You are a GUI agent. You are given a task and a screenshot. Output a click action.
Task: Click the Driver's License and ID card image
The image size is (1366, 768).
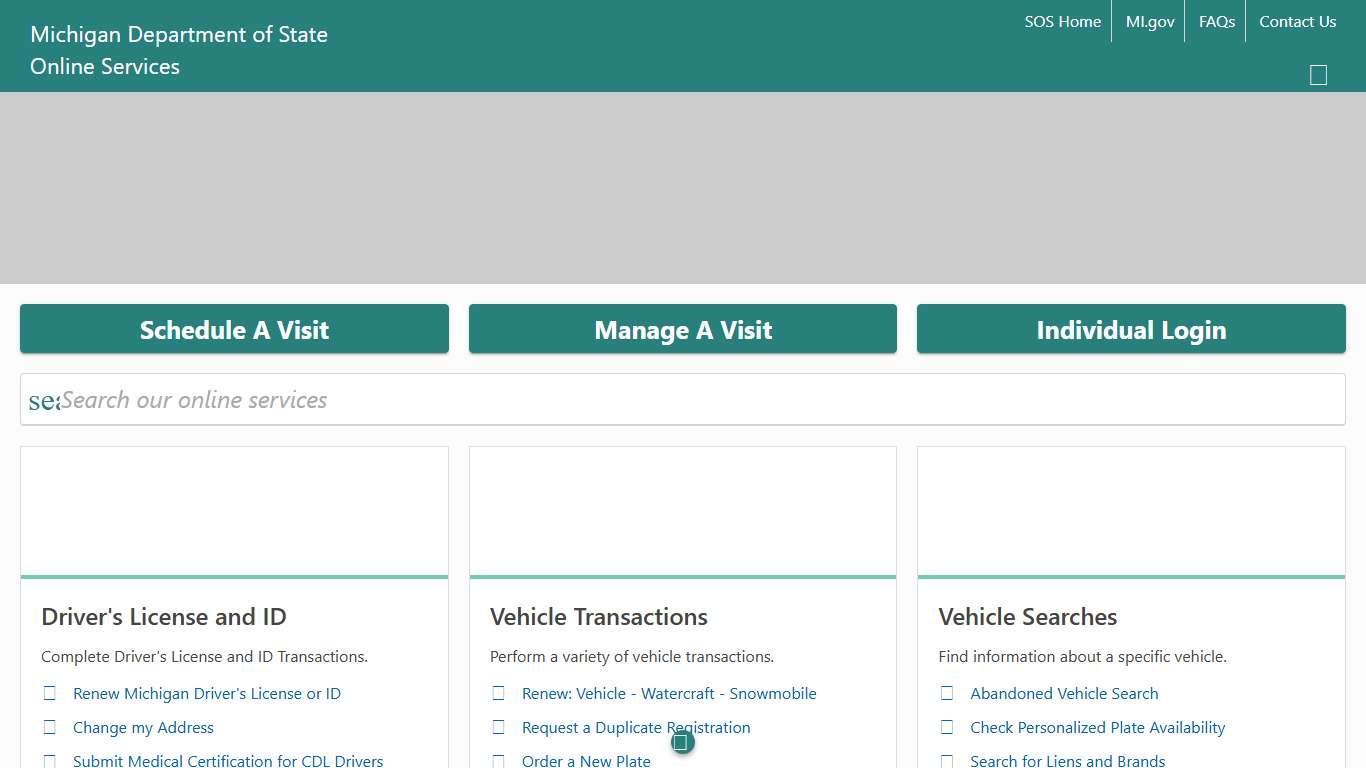pyautogui.click(x=234, y=510)
